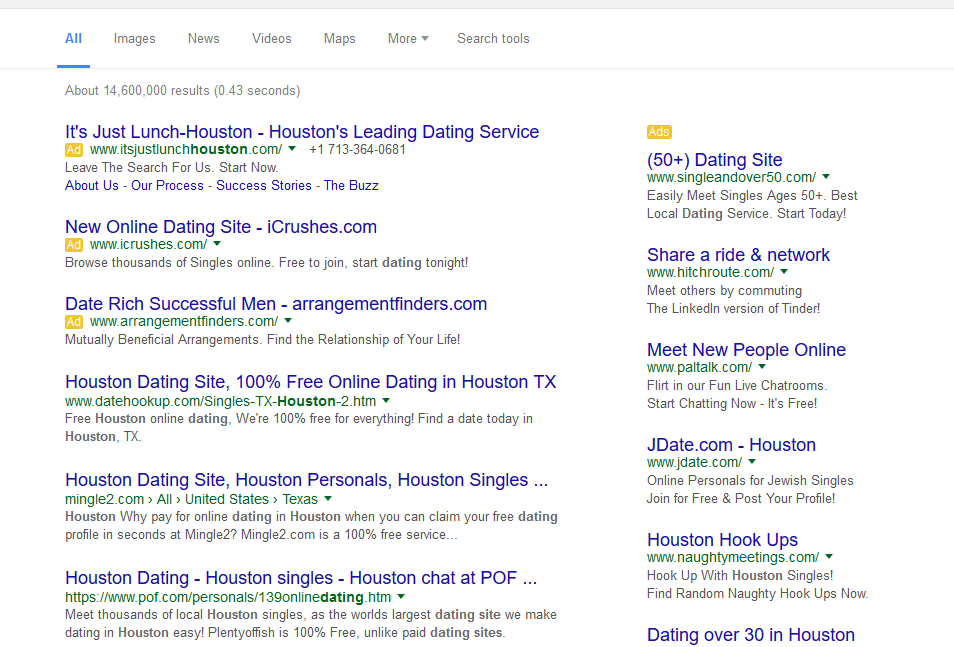This screenshot has width=954, height=647.
Task: Open dropdown arrow next to pof.com URL
Action: tap(401, 597)
